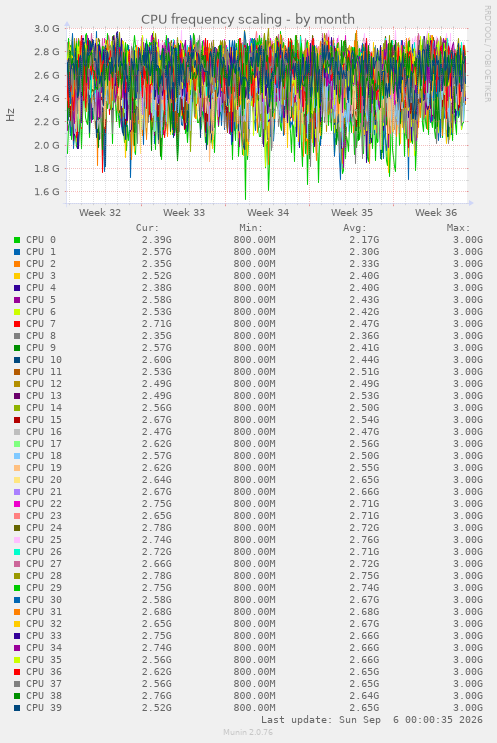Click the 'CPU 39' legend label
497x743 pixels.
[x=44, y=707]
